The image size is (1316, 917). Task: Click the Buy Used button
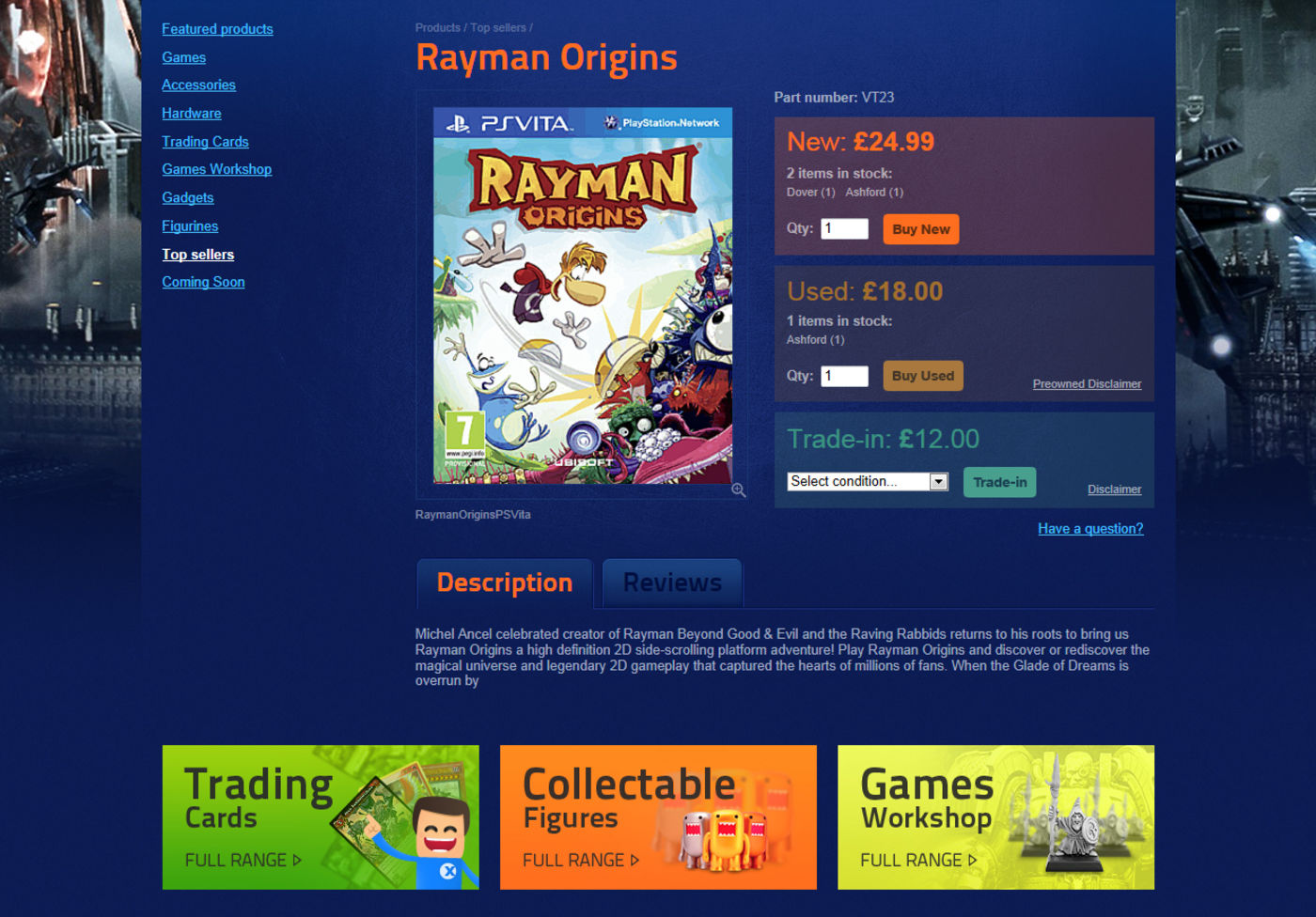[x=922, y=376]
